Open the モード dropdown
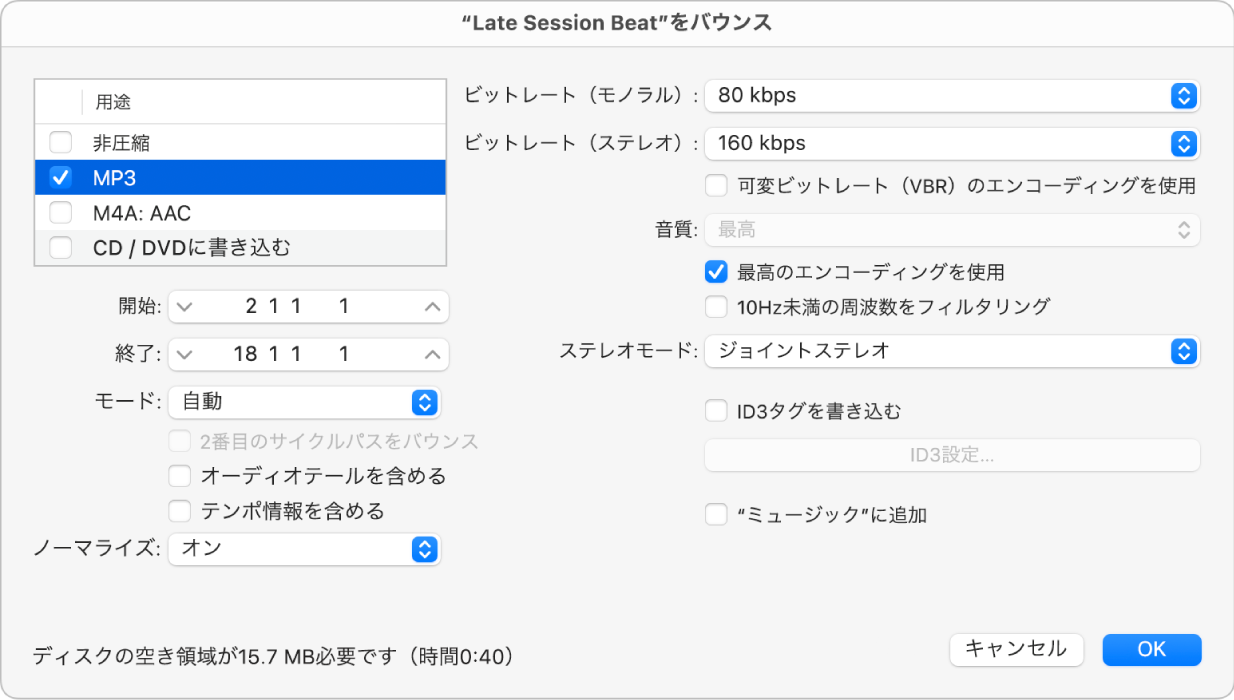Viewport: 1234px width, 700px height. (305, 402)
